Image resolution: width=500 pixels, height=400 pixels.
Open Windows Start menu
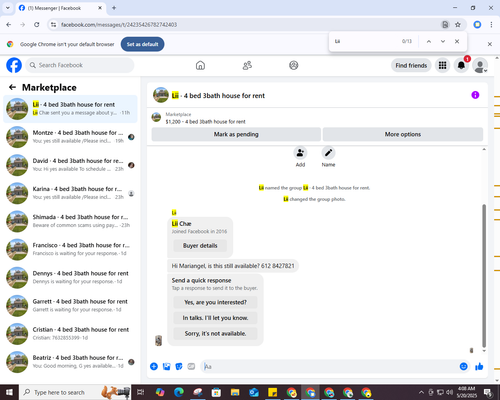[9, 392]
